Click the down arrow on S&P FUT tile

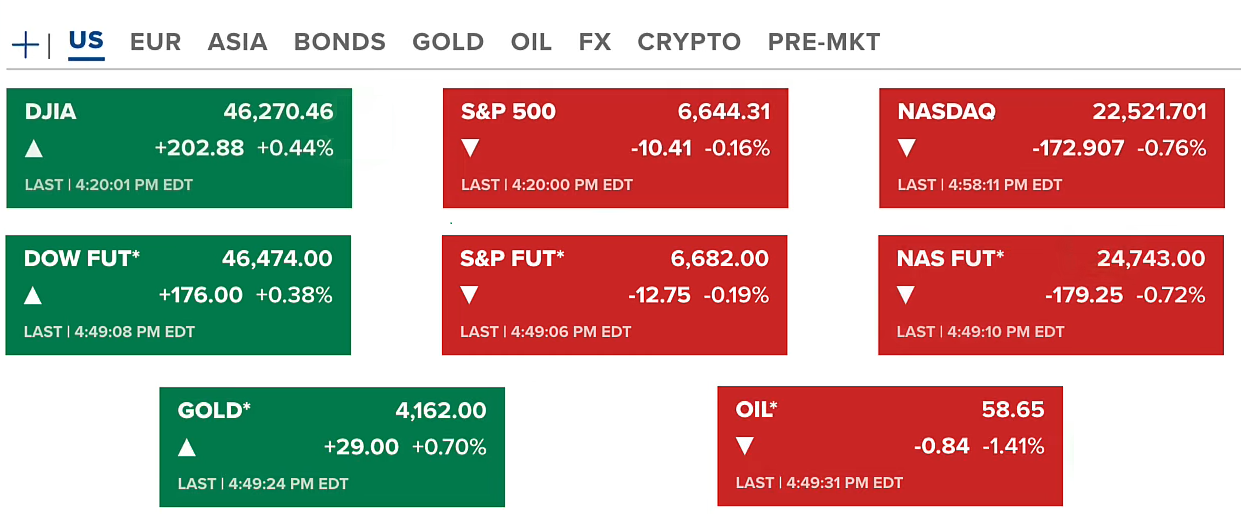[470, 296]
